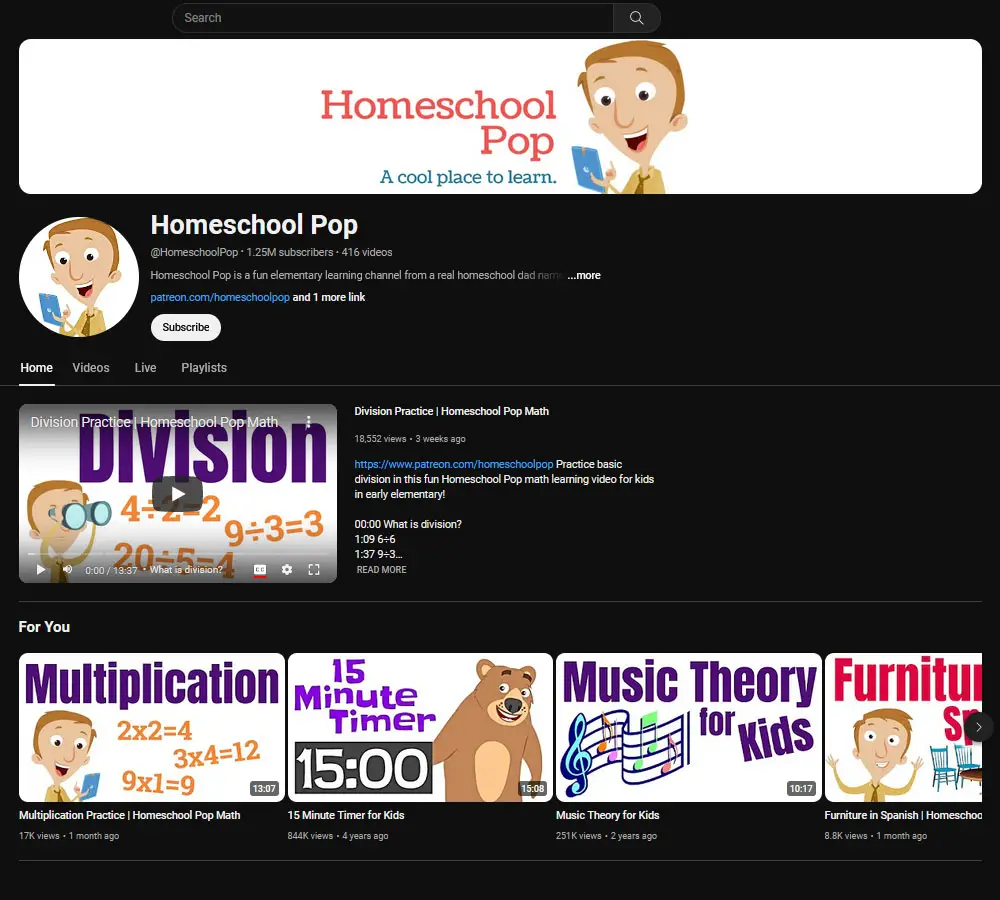The width and height of the screenshot is (1000, 900).
Task: Expand the description with READ MORE
Action: pyautogui.click(x=380, y=569)
